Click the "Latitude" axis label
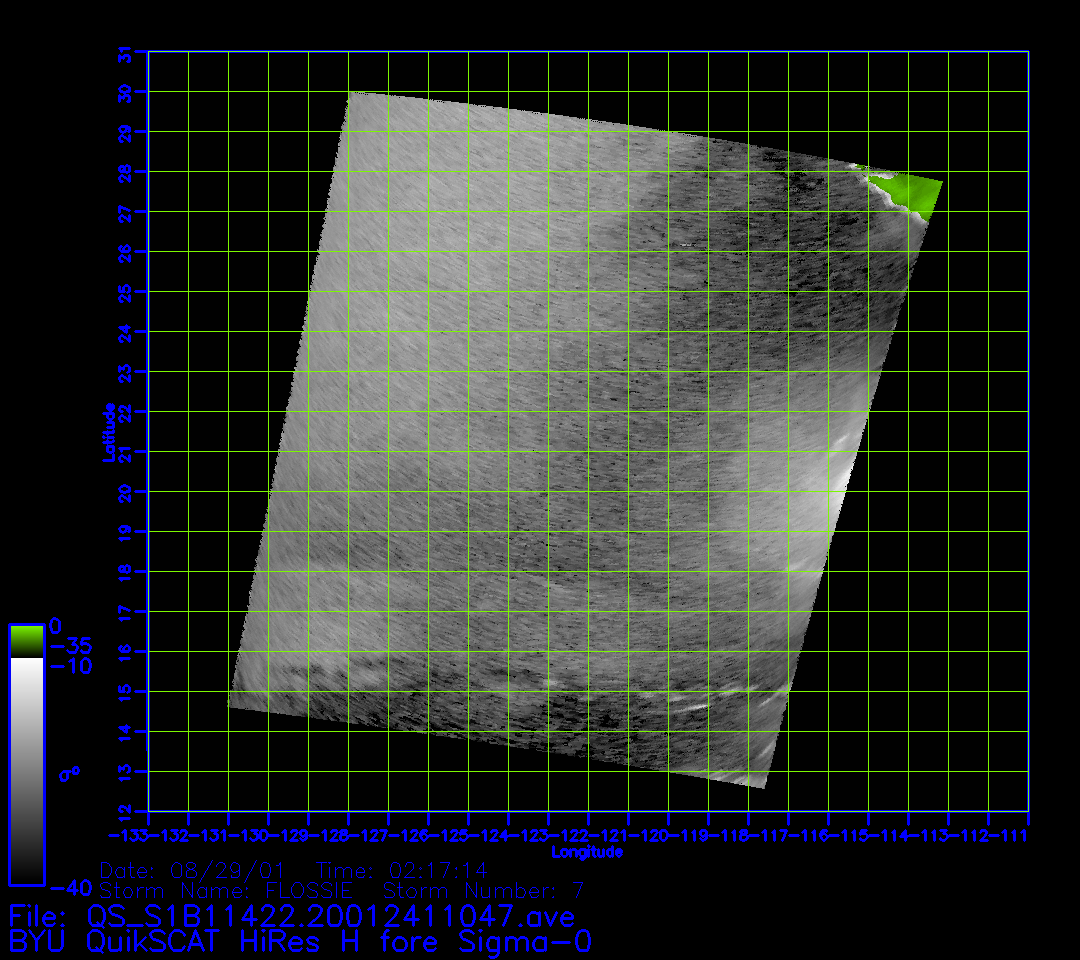This screenshot has width=1080, height=960. (x=107, y=431)
